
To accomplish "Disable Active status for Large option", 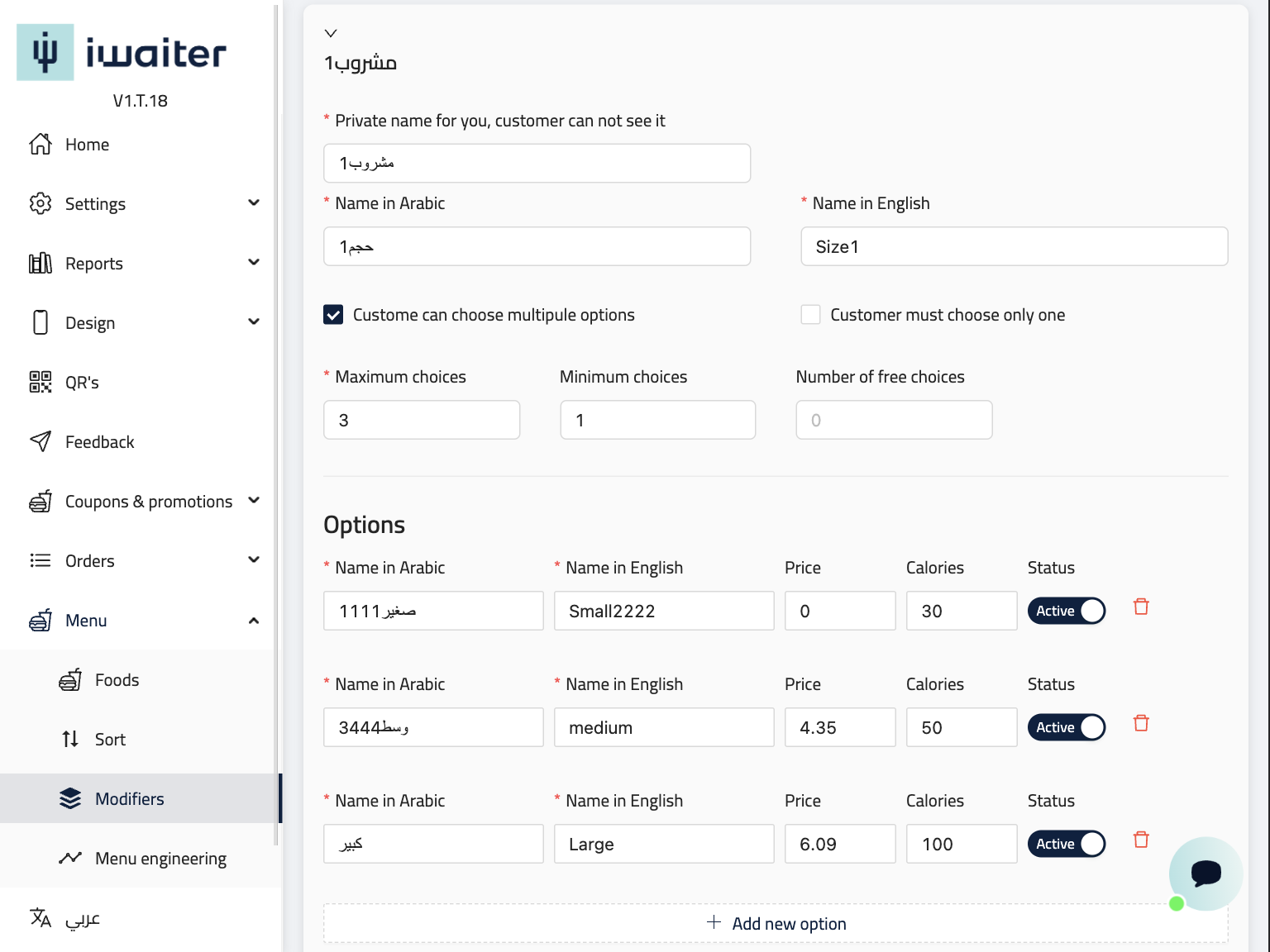I will pos(1066,844).
